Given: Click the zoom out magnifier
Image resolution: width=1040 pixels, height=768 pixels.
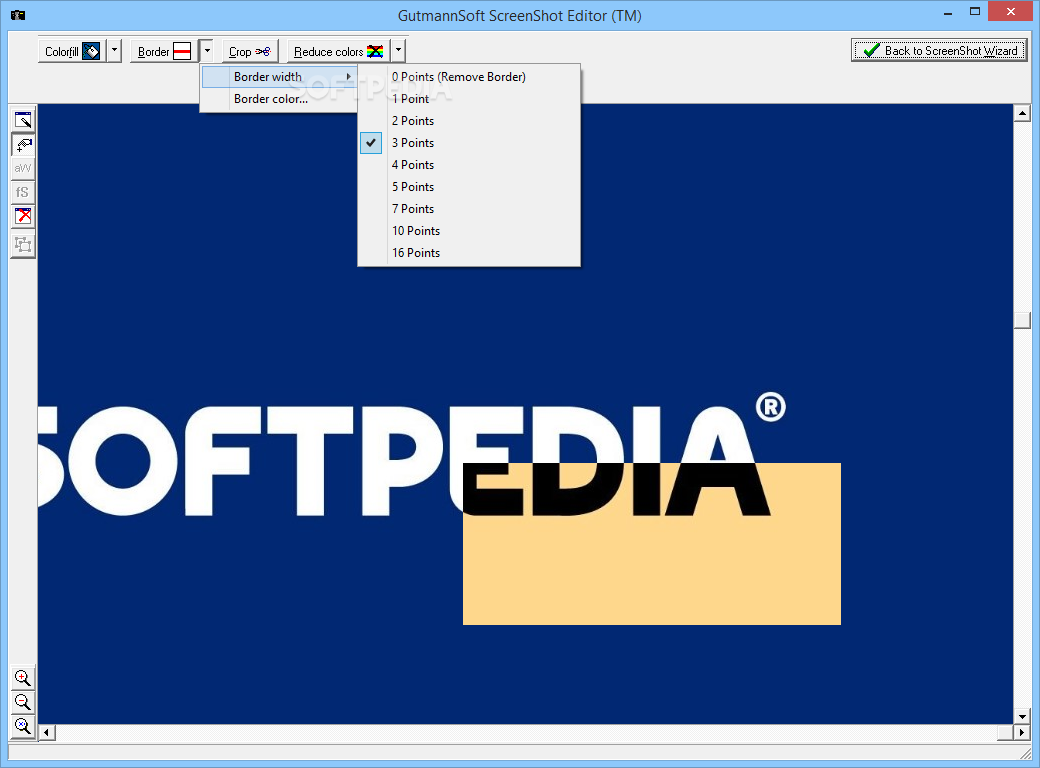Looking at the screenshot, I should click(x=23, y=702).
